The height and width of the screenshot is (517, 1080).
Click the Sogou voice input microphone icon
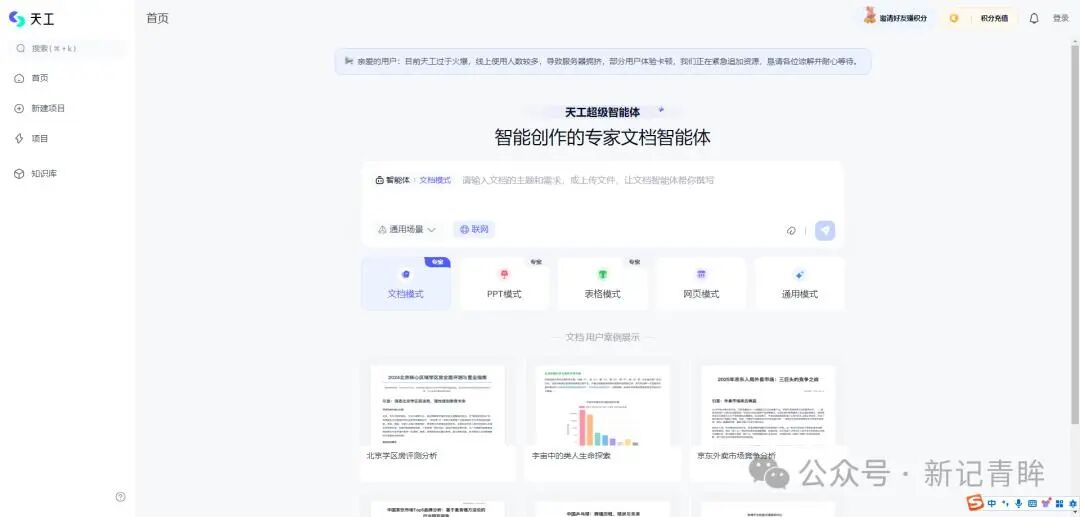tap(1019, 503)
